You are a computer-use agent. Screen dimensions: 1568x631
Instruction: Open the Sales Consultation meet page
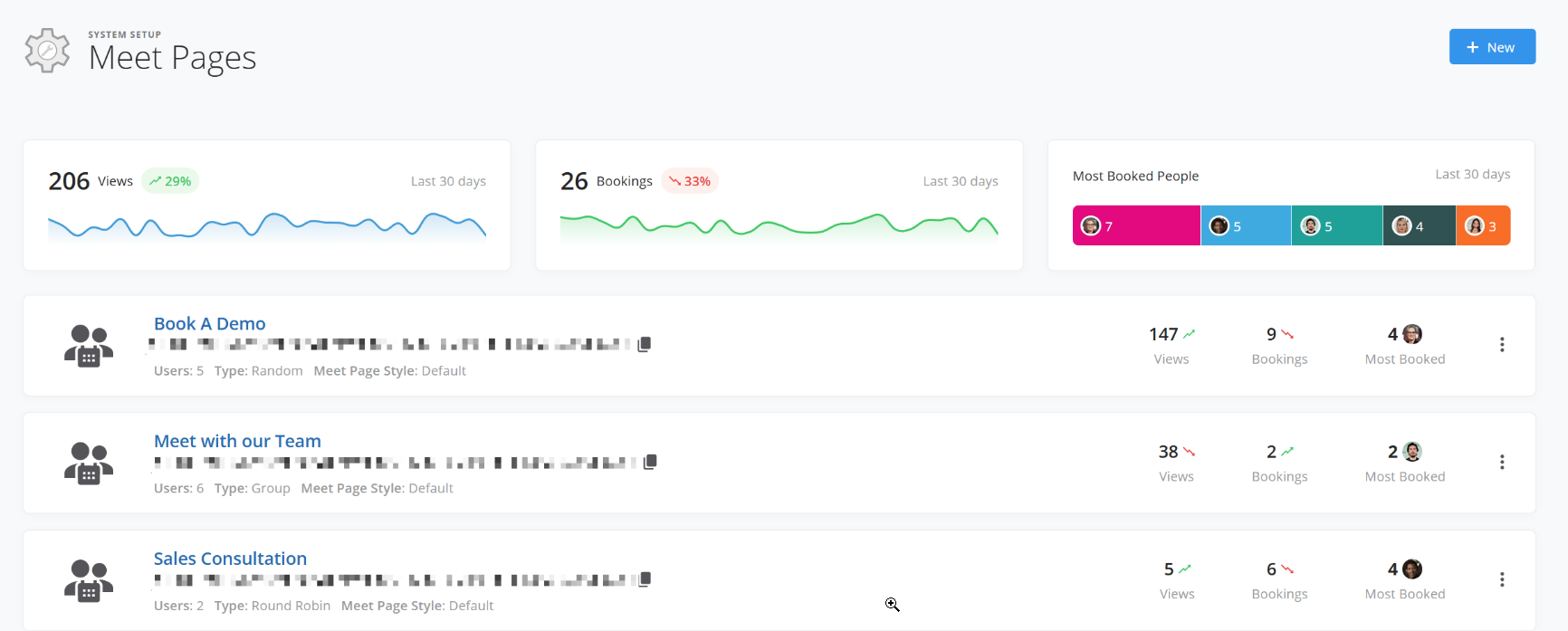[x=230, y=559]
